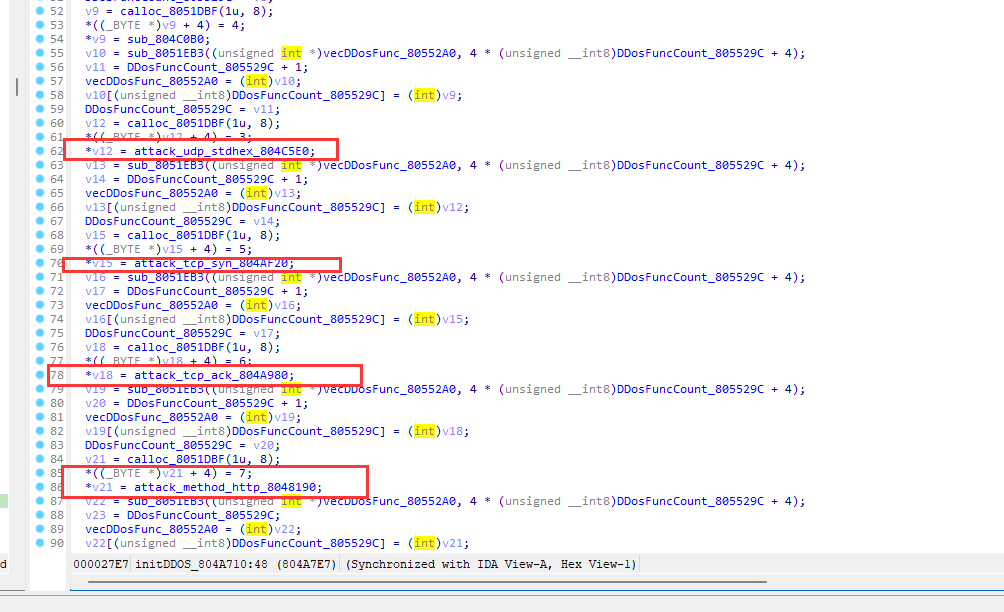
Task: Jump to attack_method_http_8048190 function
Action: click(x=228, y=487)
